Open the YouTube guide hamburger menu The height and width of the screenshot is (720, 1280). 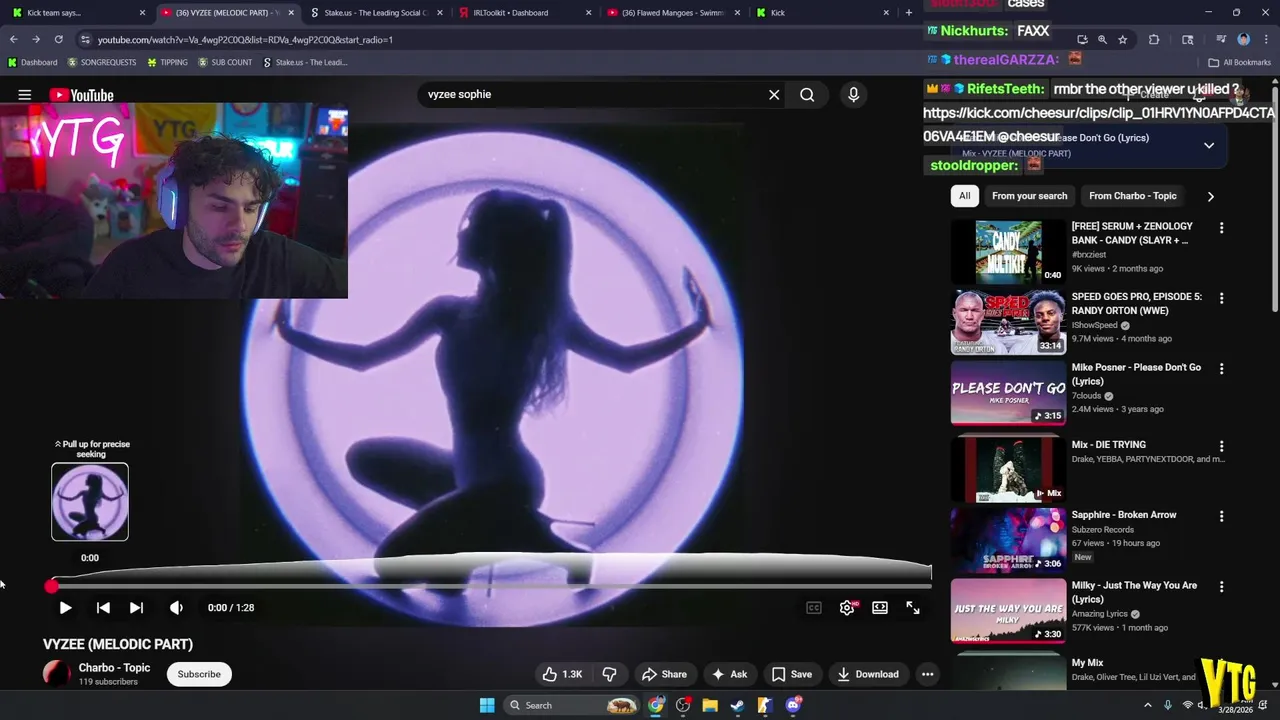[25, 95]
